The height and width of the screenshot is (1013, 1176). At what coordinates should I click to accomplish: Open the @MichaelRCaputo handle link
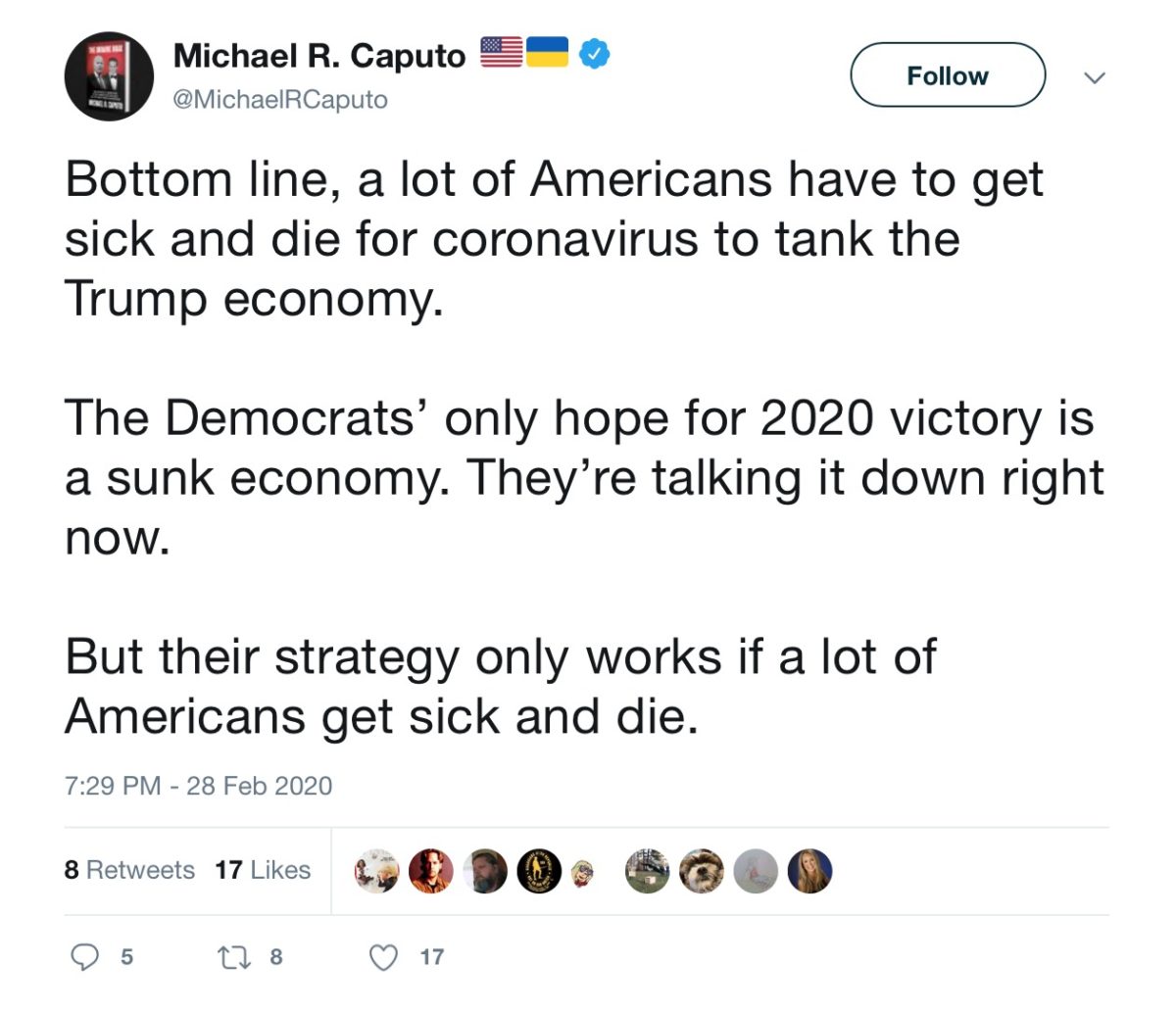(279, 100)
